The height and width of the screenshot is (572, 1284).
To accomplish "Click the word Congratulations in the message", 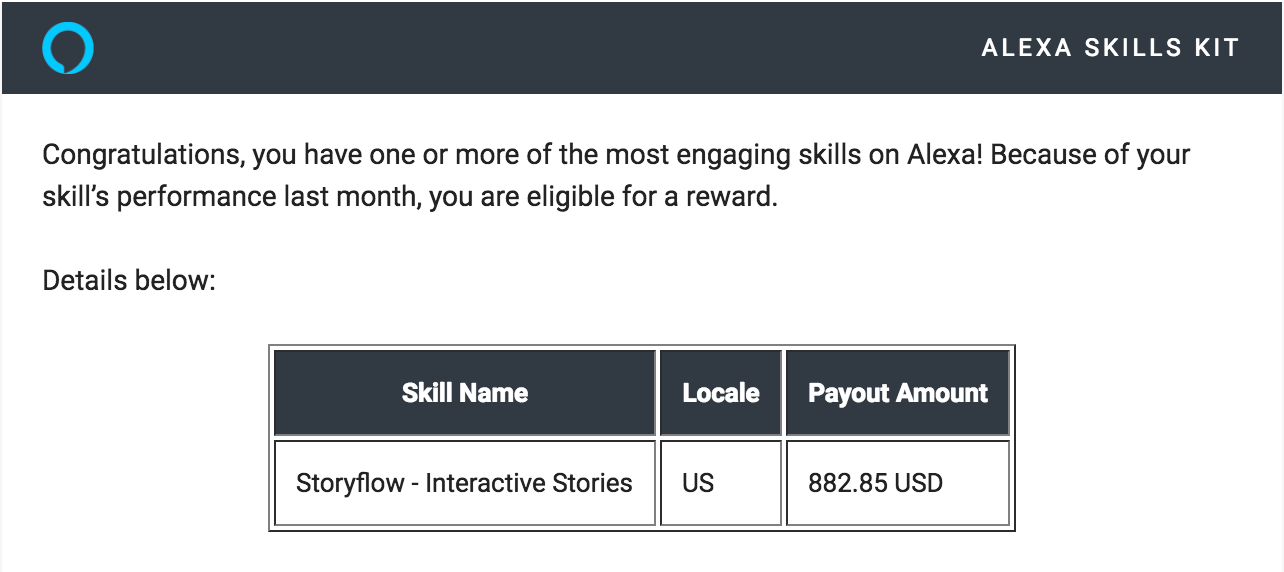I will [140, 156].
